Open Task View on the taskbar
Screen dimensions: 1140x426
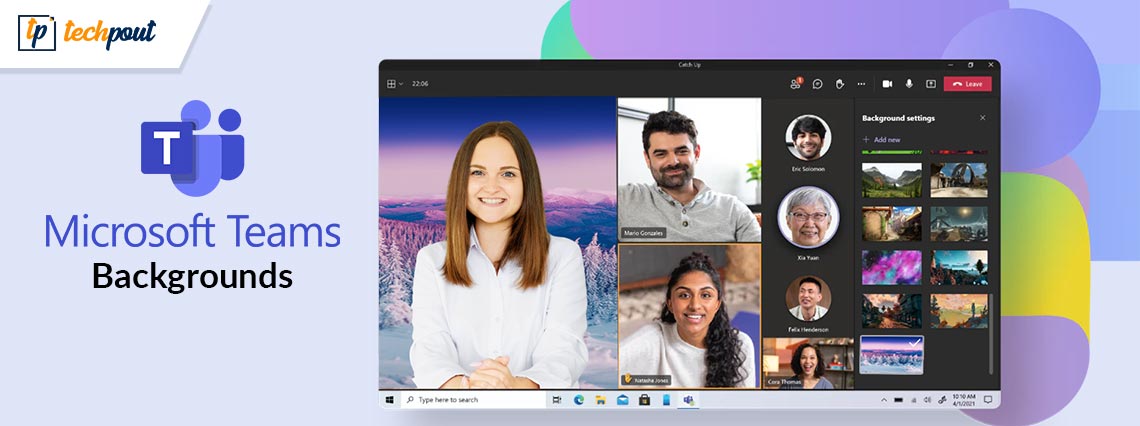[x=557, y=400]
